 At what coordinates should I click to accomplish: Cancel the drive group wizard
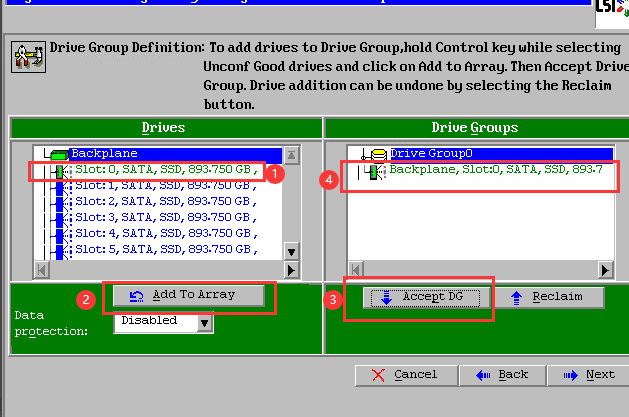405,374
